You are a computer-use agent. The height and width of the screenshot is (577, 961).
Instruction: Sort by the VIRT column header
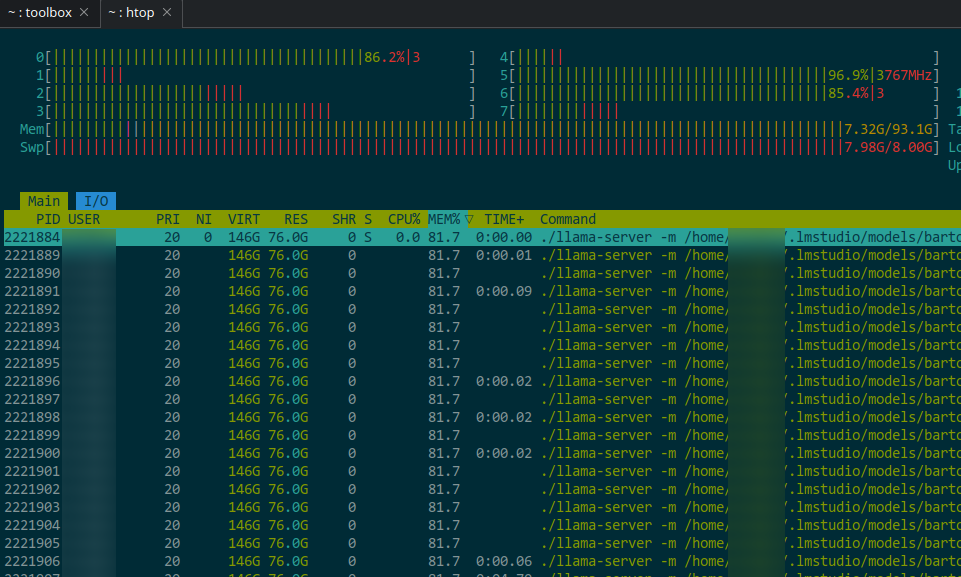tap(244, 220)
